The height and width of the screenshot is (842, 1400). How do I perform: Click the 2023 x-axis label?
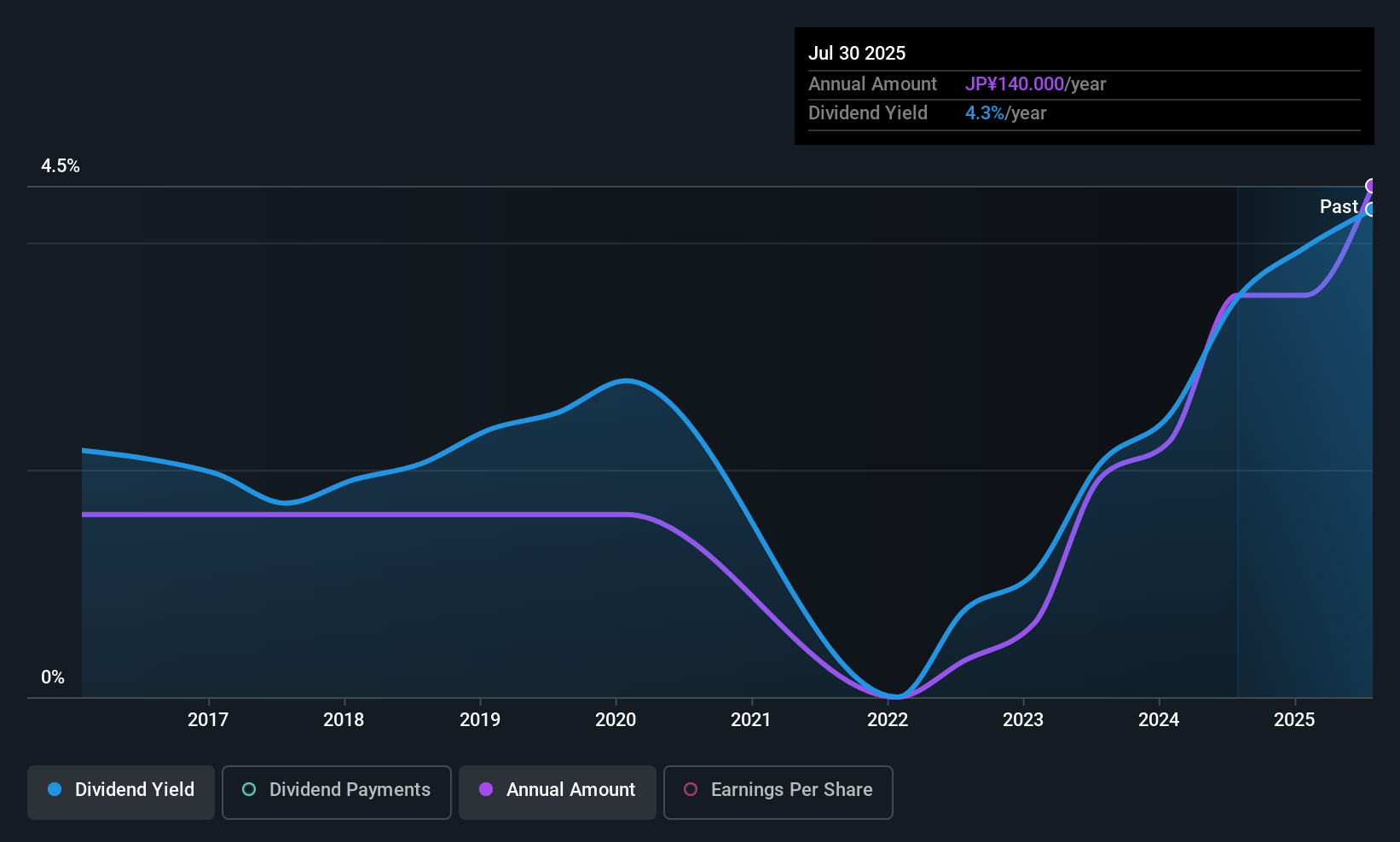point(1023,720)
